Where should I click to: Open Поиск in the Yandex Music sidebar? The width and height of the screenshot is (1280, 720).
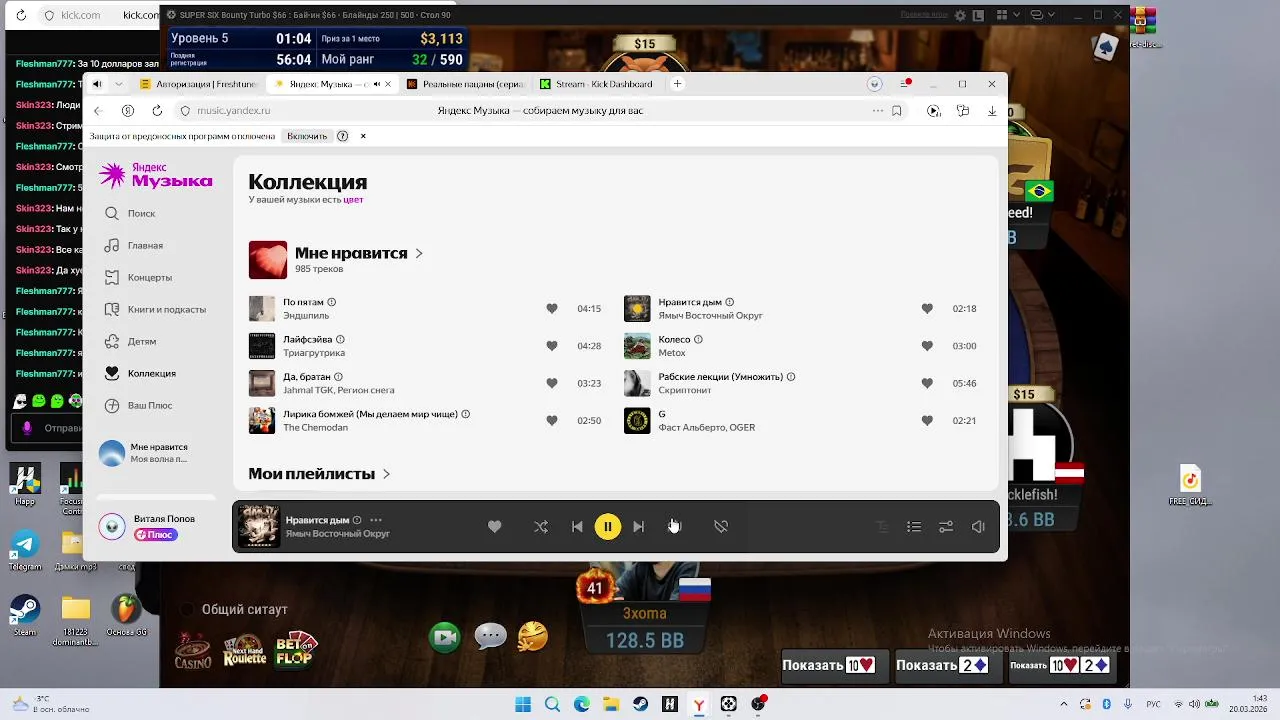[x=141, y=213]
